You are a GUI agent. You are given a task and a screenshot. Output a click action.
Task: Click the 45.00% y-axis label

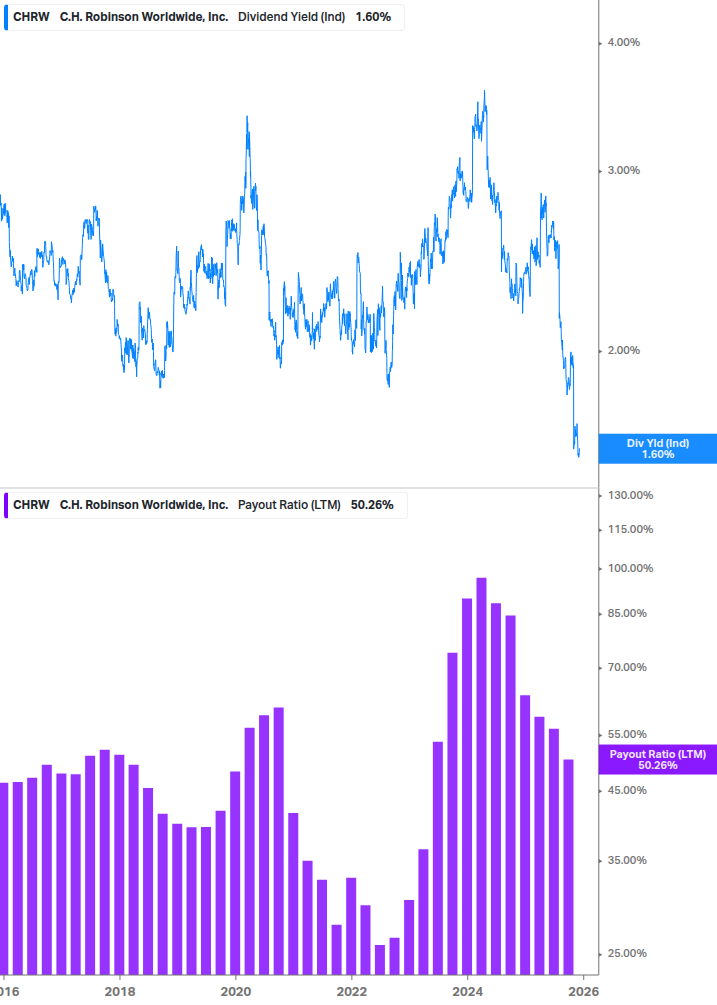(627, 790)
